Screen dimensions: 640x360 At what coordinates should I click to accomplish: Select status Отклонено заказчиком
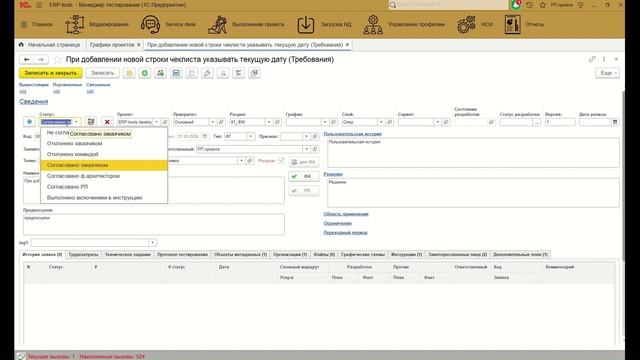coord(104,143)
